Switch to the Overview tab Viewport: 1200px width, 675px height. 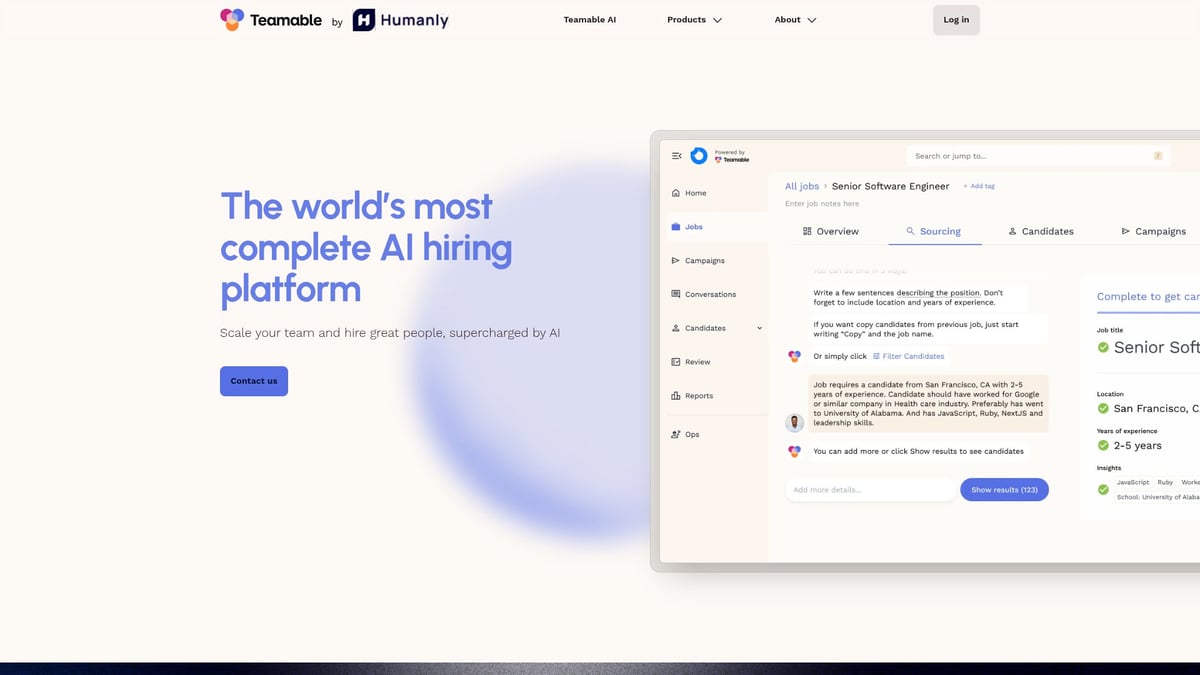[831, 231]
